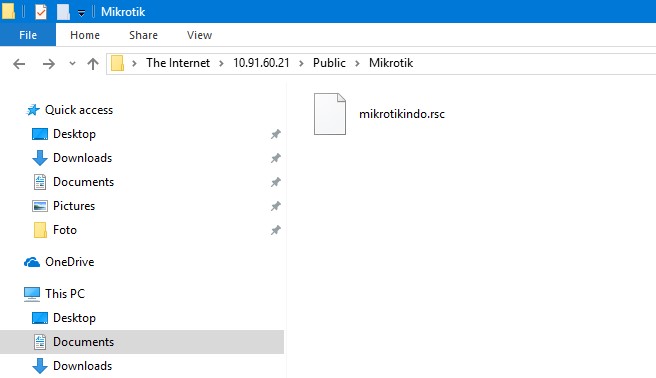Switch to the Home ribbon tab
656x378 pixels.
(x=85, y=35)
